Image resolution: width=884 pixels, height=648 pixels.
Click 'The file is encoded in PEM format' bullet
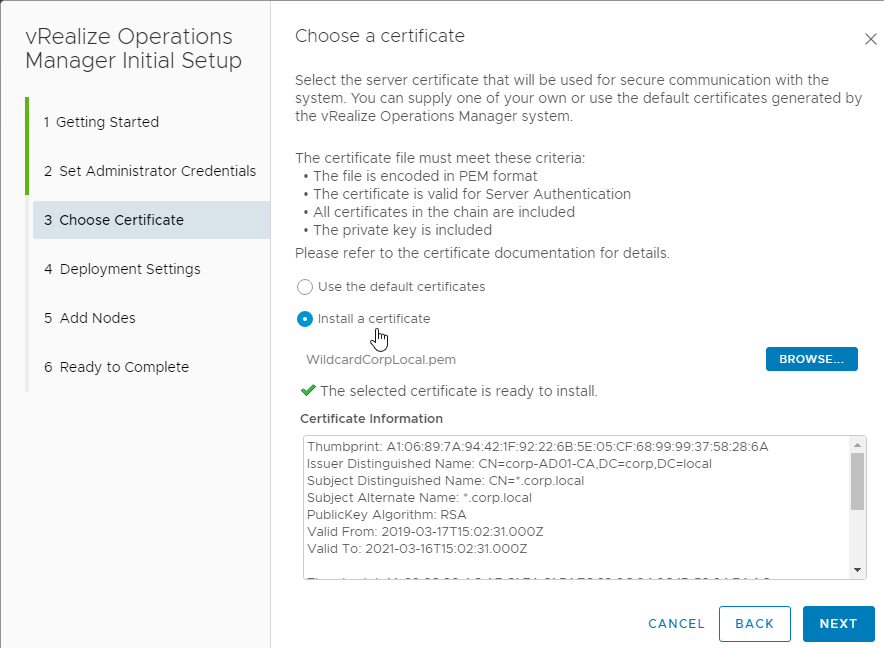425,176
